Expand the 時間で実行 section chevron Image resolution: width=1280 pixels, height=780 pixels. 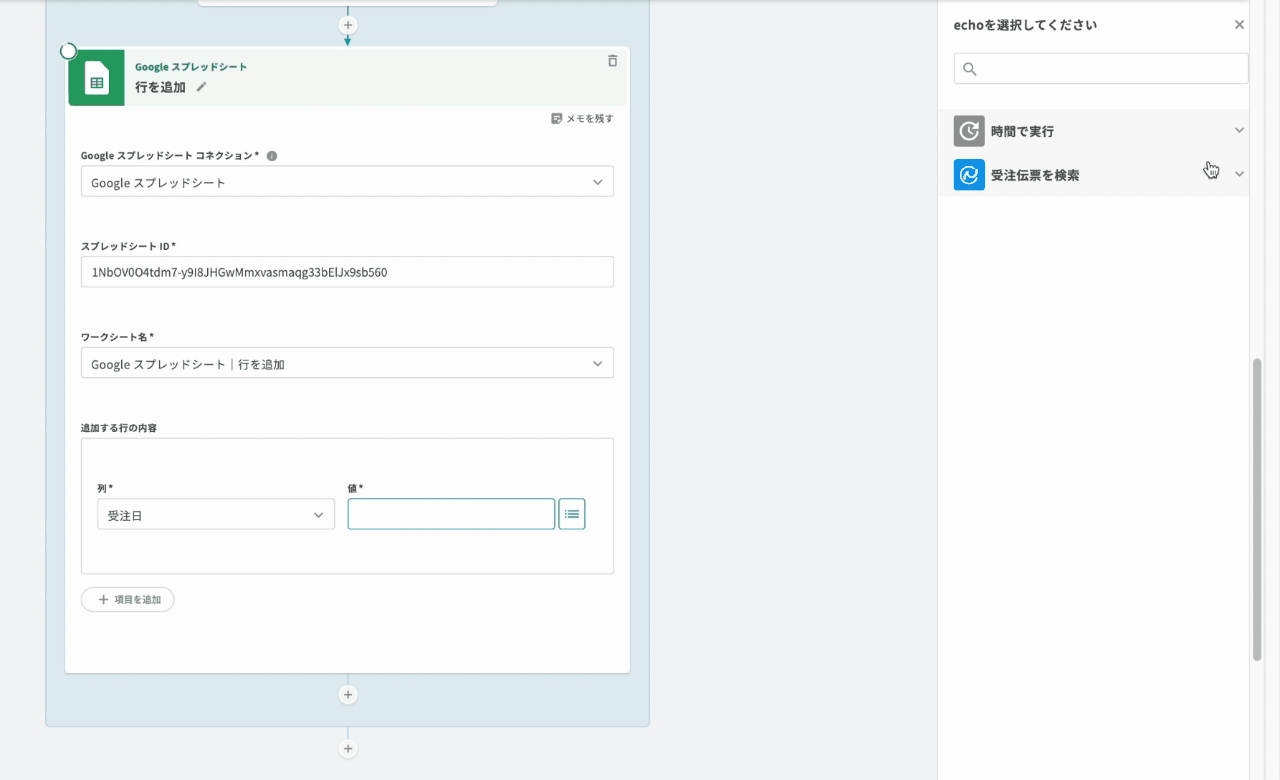pyautogui.click(x=1239, y=131)
